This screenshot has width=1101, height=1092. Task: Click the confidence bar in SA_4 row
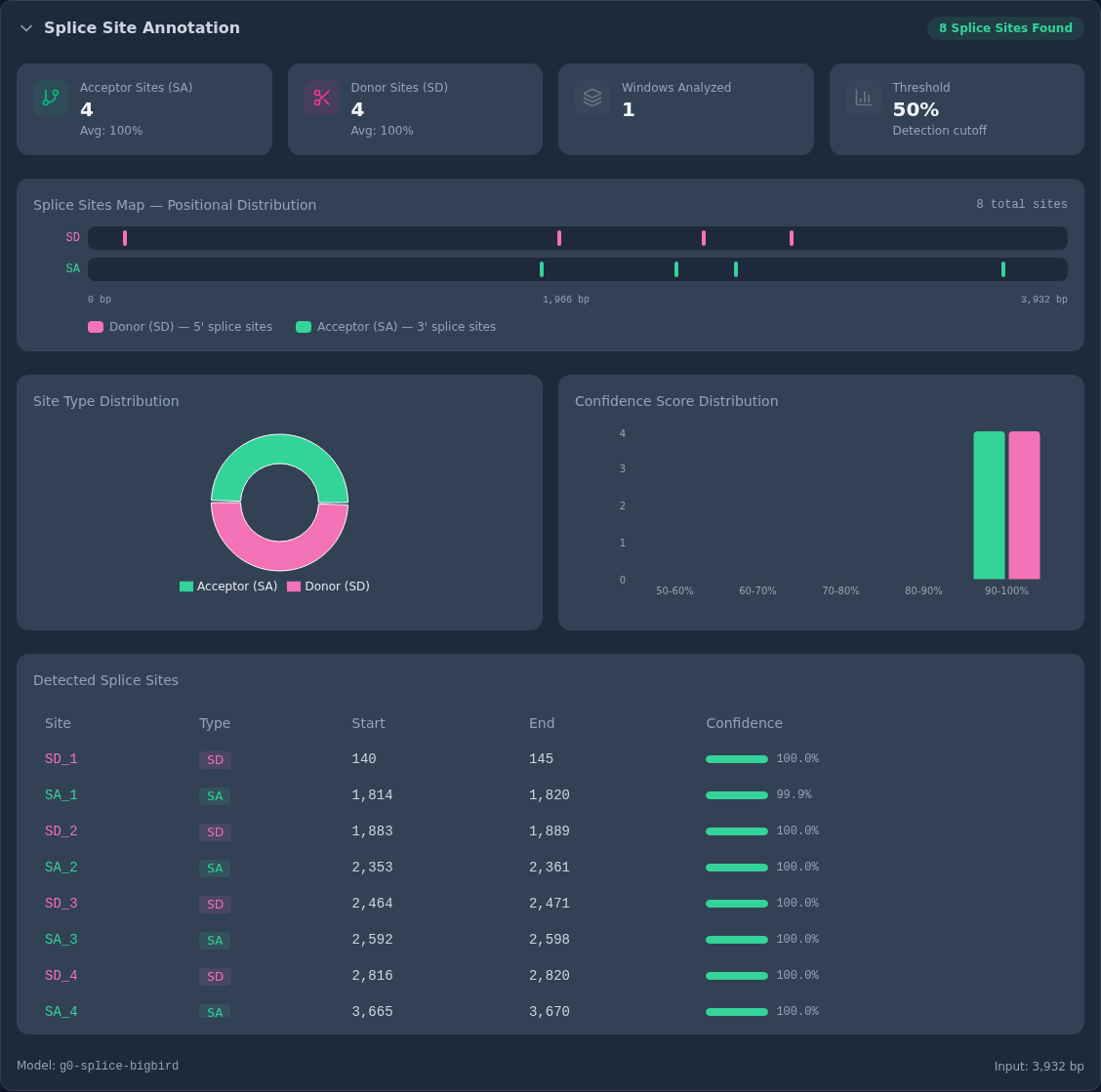[x=737, y=1012]
